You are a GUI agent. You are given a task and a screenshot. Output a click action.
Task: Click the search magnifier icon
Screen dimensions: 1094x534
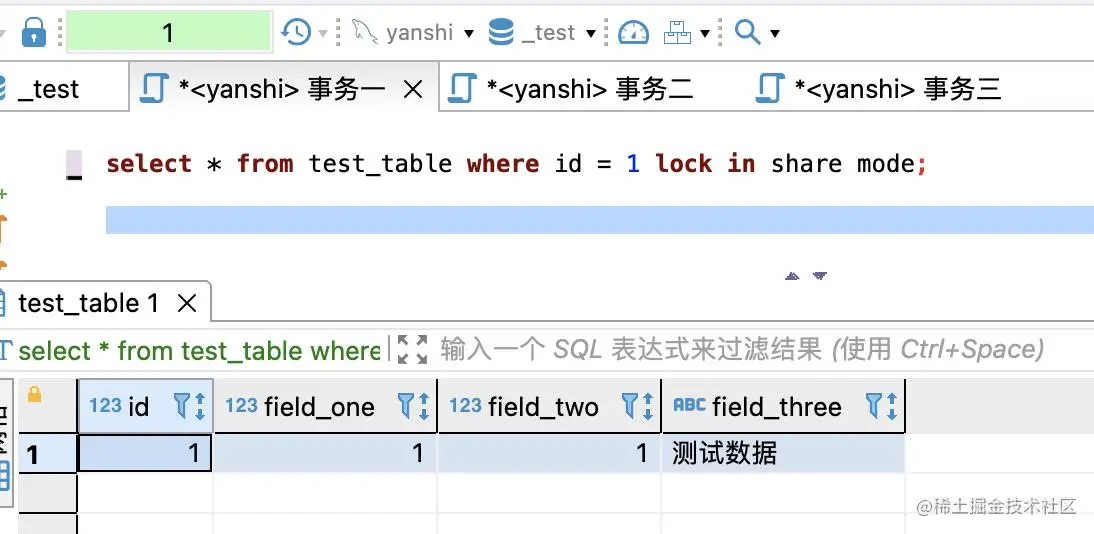coord(747,32)
